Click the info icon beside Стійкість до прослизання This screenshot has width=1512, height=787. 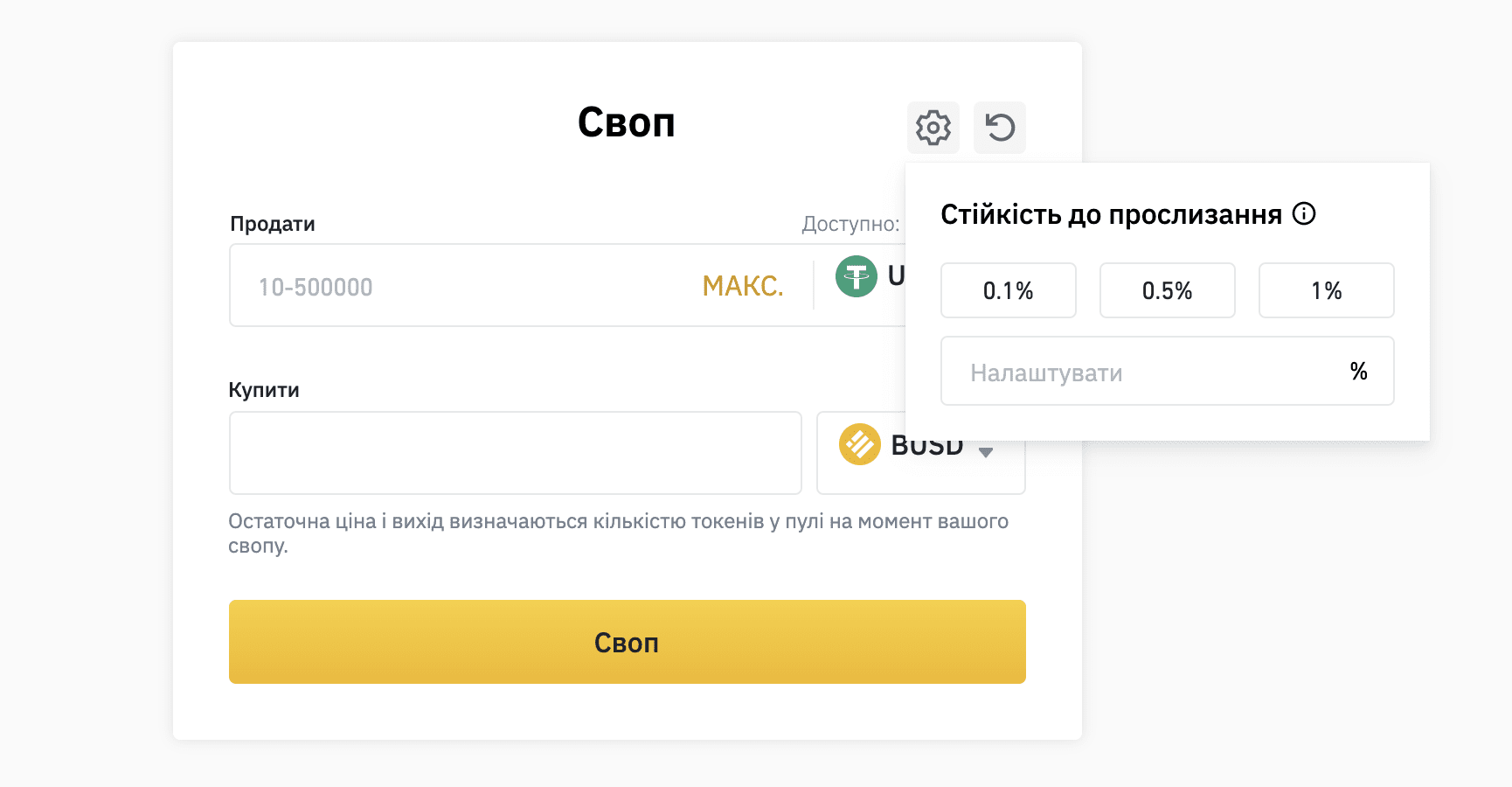1304,213
